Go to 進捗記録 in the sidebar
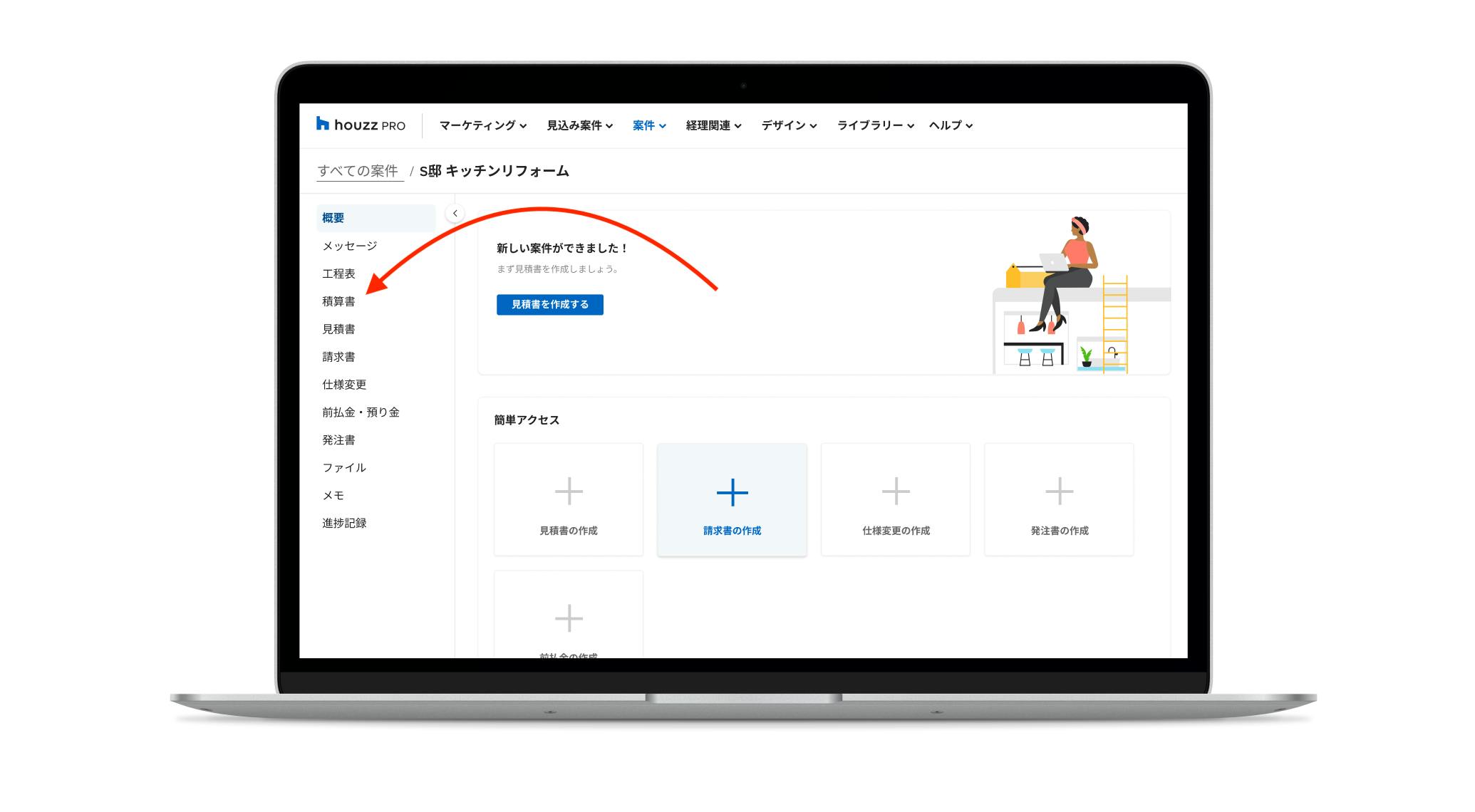This screenshot has width=1475, height=812. pos(344,524)
